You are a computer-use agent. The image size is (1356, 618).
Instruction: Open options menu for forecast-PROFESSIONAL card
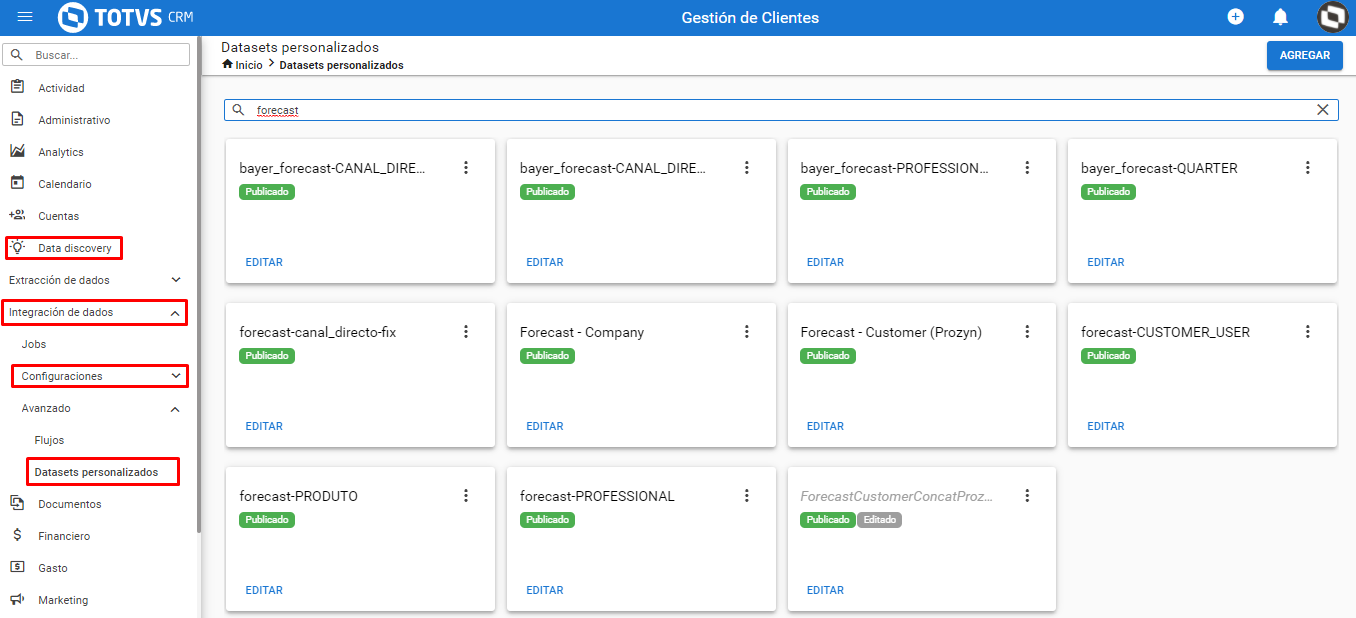(746, 496)
